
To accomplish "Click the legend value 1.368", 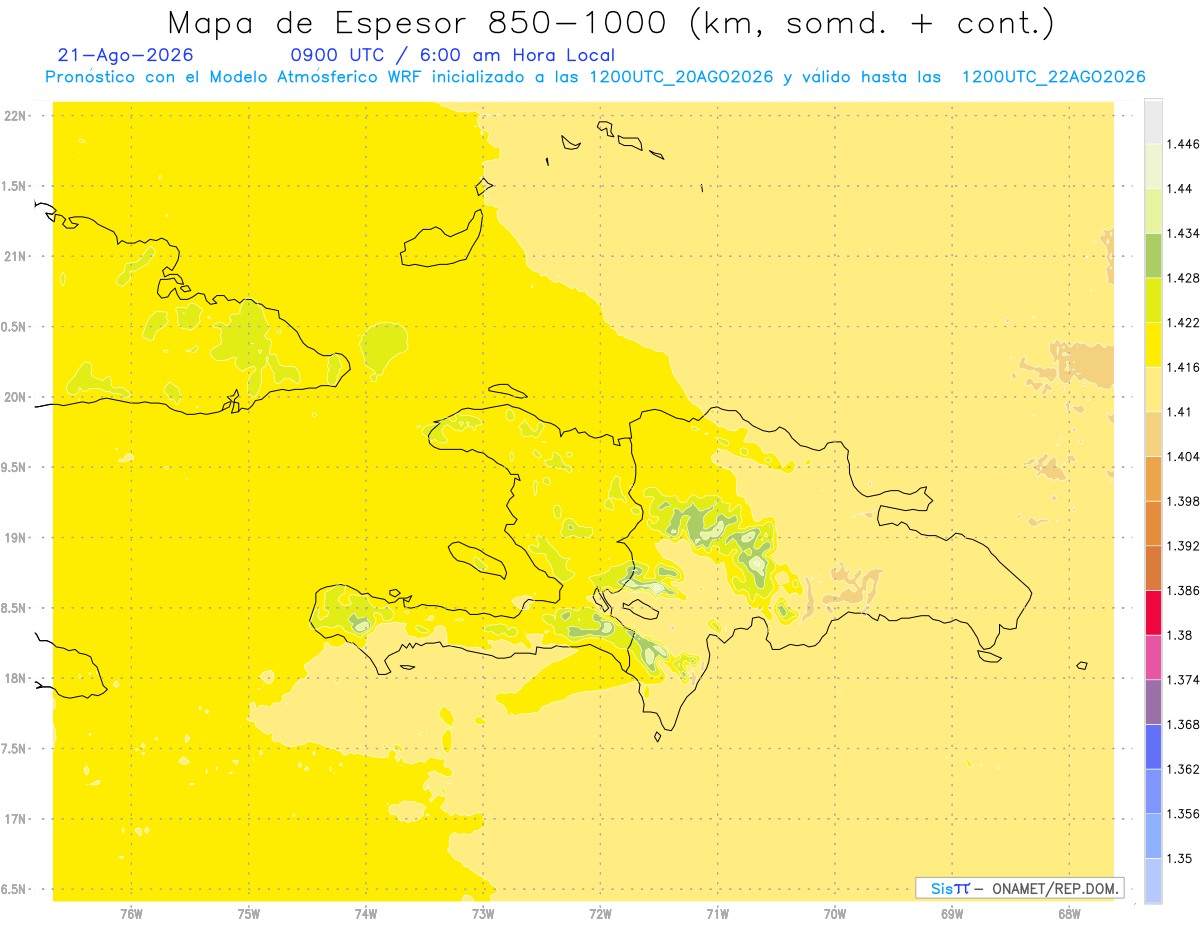I will pyautogui.click(x=1183, y=724).
